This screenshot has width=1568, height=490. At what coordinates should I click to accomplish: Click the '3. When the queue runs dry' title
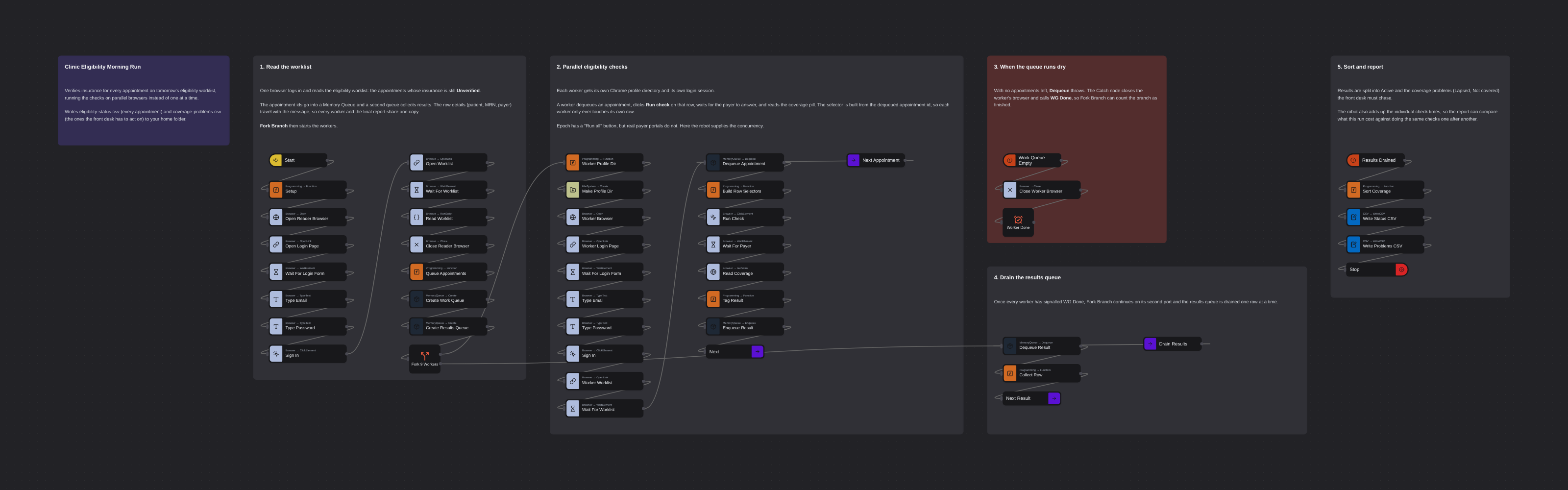coord(1030,67)
